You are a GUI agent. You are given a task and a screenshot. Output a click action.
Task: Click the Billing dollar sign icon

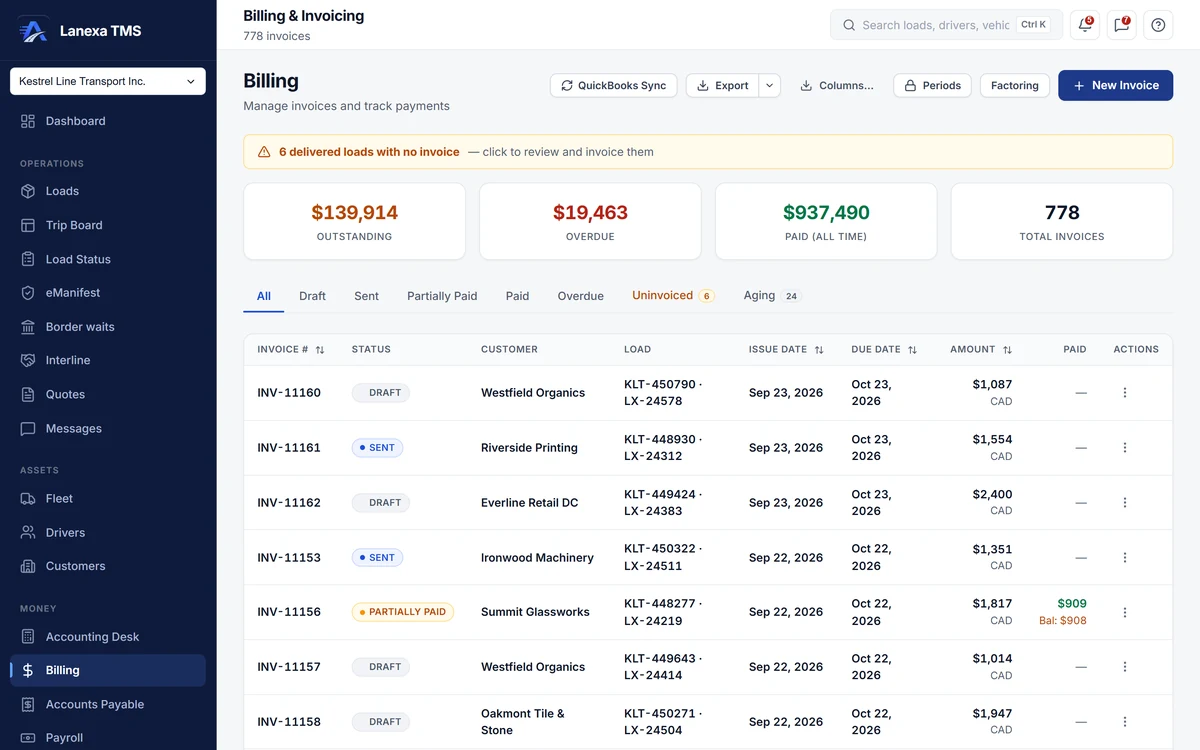pyautogui.click(x=28, y=670)
